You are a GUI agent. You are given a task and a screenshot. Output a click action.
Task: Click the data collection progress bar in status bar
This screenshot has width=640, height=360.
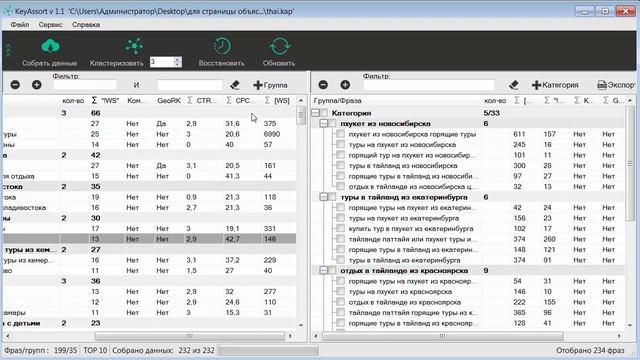coord(268,350)
